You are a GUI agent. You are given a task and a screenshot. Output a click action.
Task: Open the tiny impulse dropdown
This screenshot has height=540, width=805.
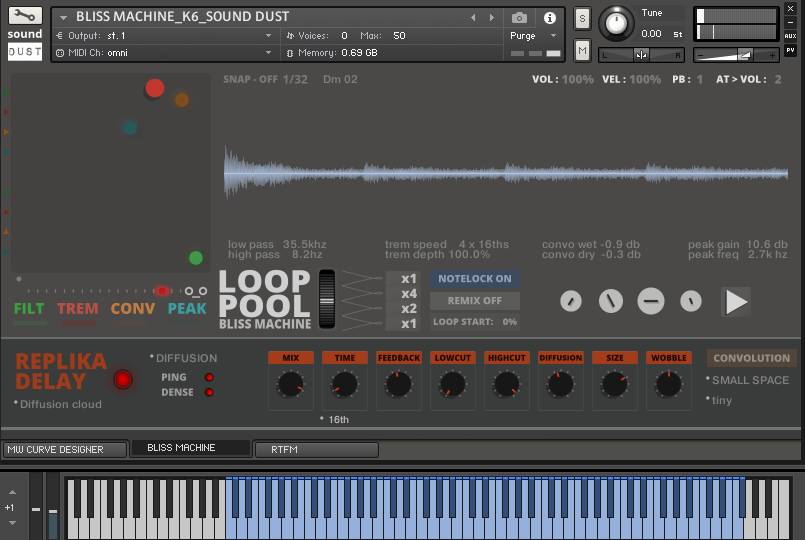coord(719,400)
